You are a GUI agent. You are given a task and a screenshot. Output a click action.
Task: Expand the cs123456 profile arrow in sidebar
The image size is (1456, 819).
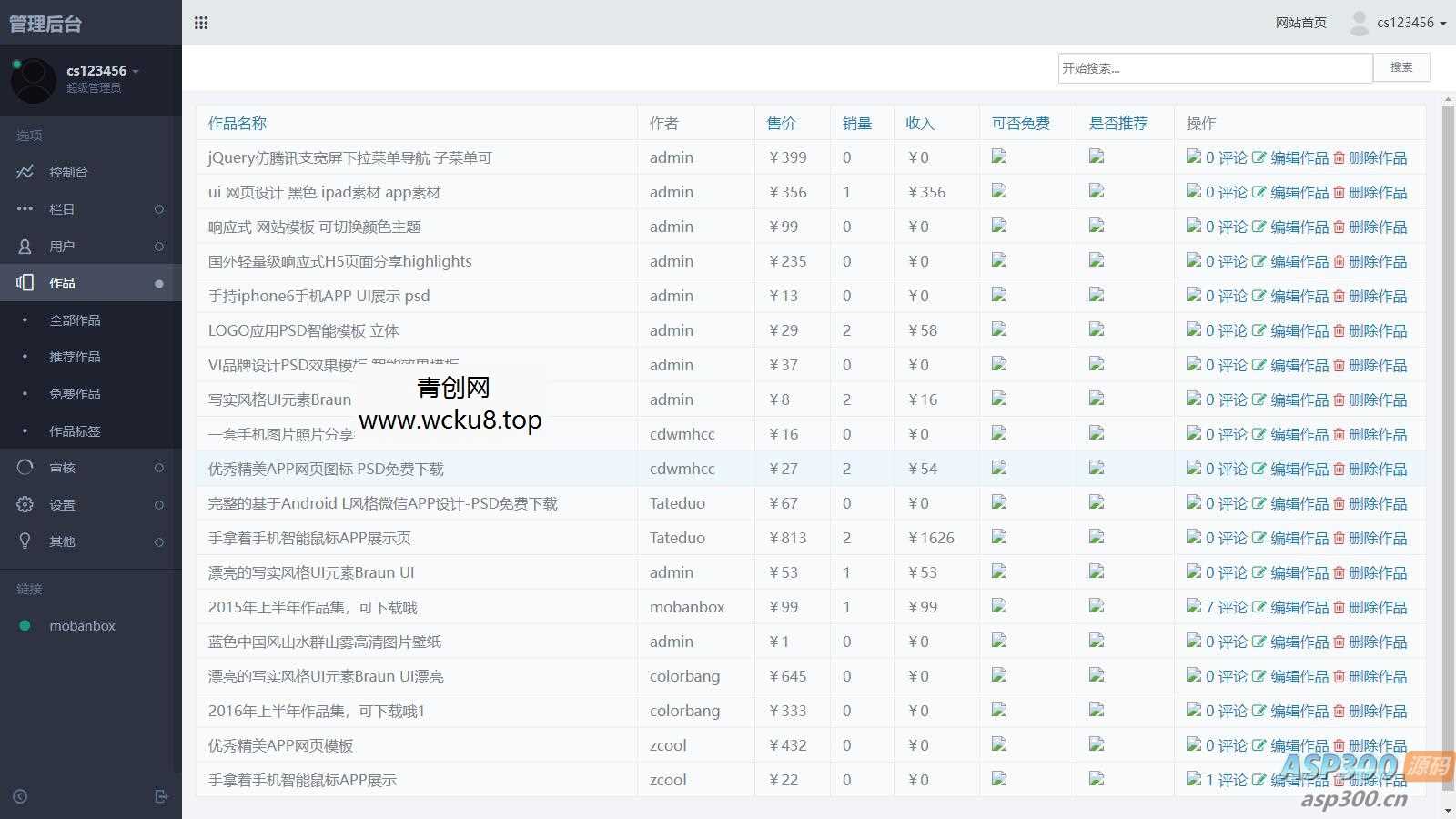pyautogui.click(x=136, y=70)
